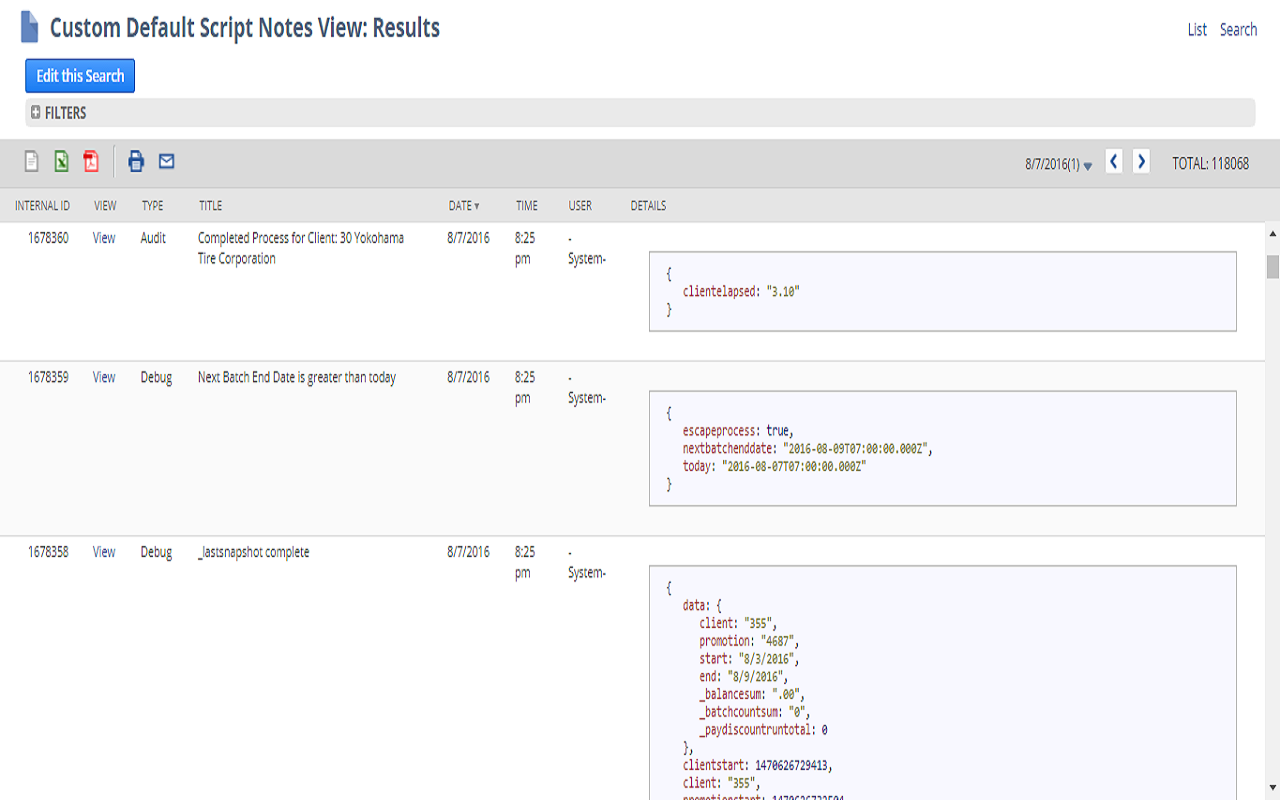Viewport: 1280px width, 800px height.
Task: Sort by TIME column header
Action: pos(527,206)
